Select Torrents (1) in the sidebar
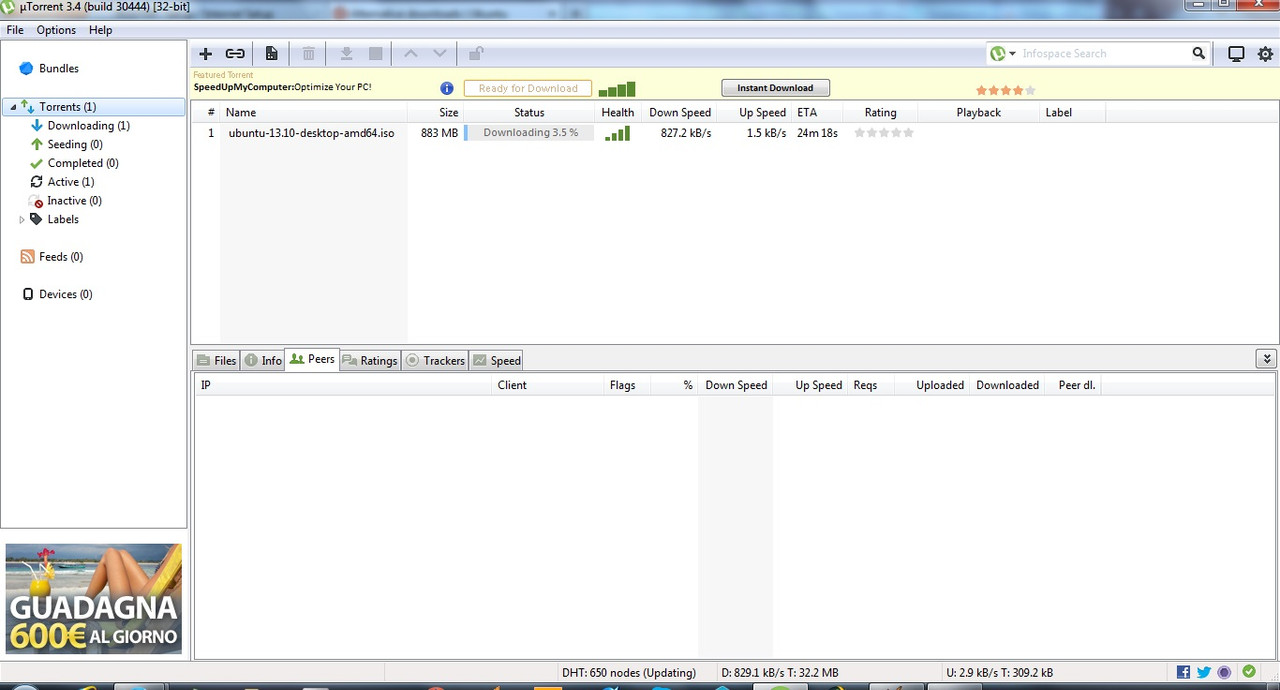Screen dimensions: 1280x690 tap(68, 107)
